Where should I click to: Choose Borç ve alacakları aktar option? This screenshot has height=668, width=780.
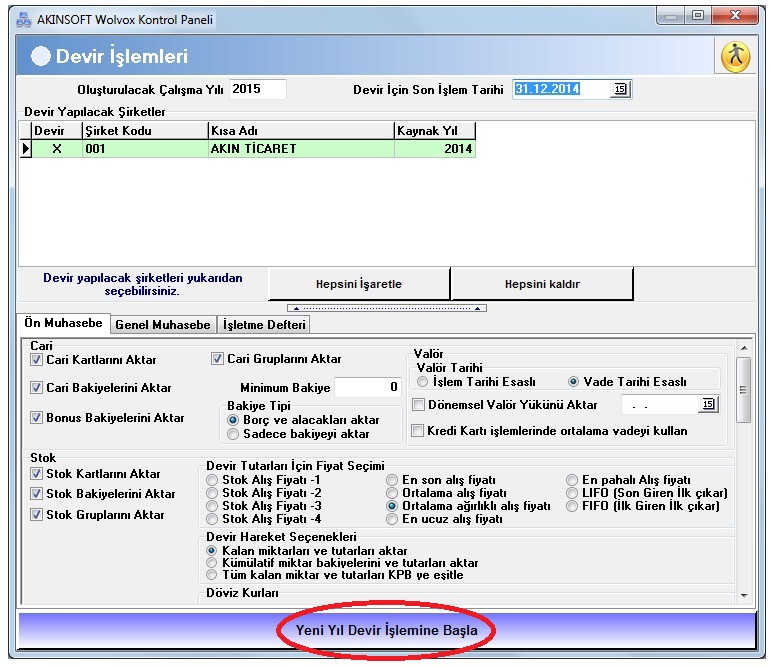232,420
